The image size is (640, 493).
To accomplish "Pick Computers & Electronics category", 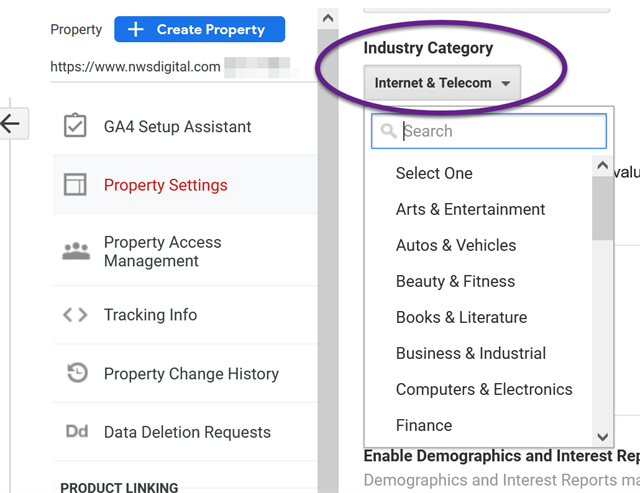I will point(484,389).
